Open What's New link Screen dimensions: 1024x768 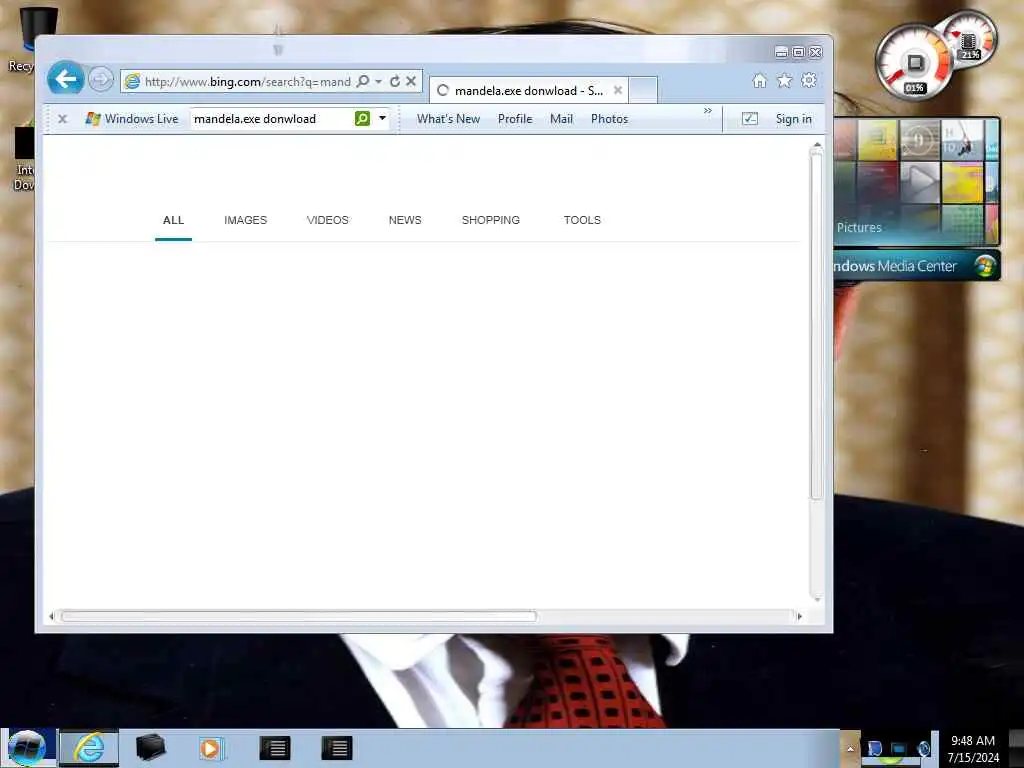click(449, 119)
